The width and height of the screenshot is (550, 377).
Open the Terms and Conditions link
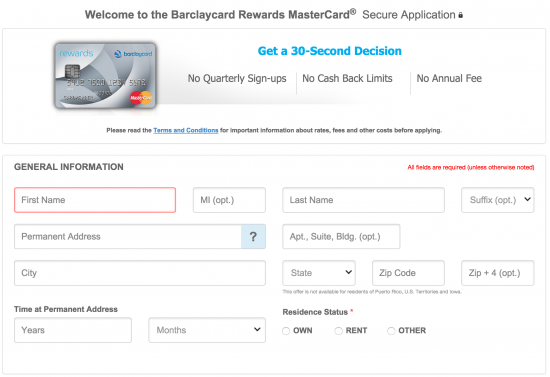(x=186, y=130)
